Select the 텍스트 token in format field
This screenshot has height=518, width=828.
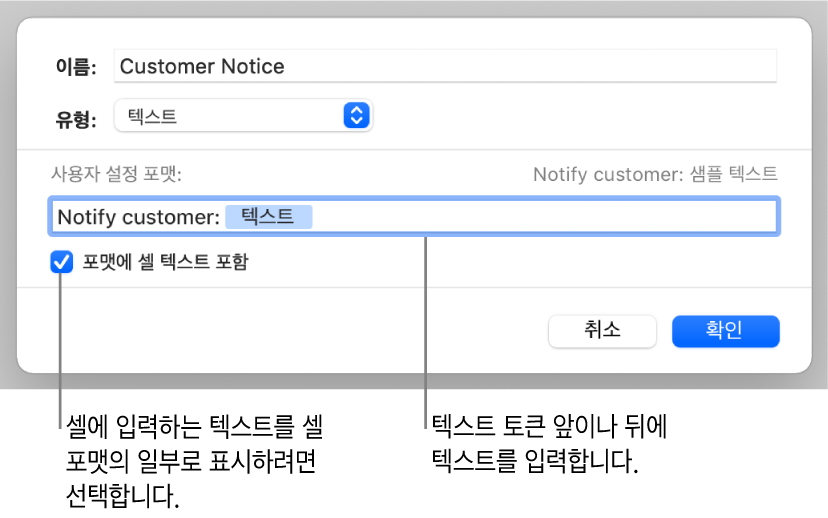pos(268,216)
